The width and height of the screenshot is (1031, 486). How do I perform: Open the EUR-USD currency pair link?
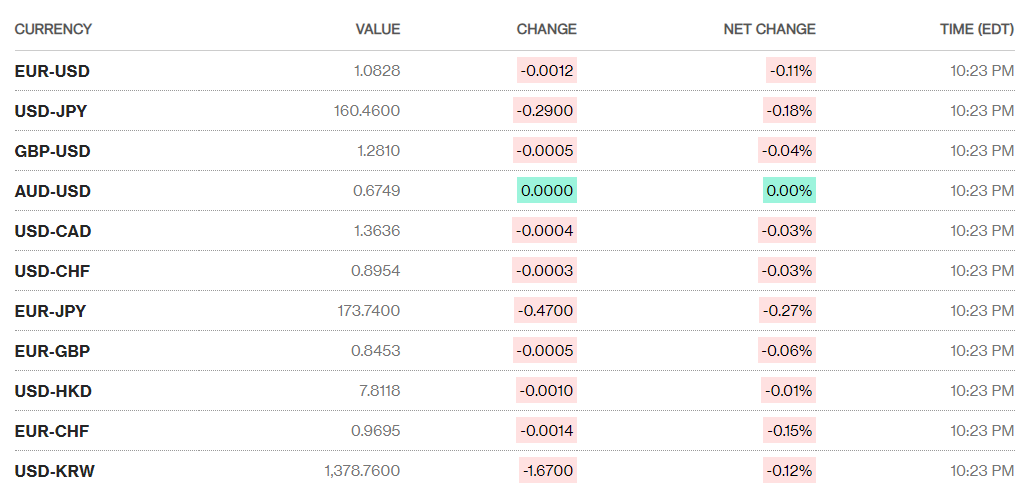coord(52,71)
